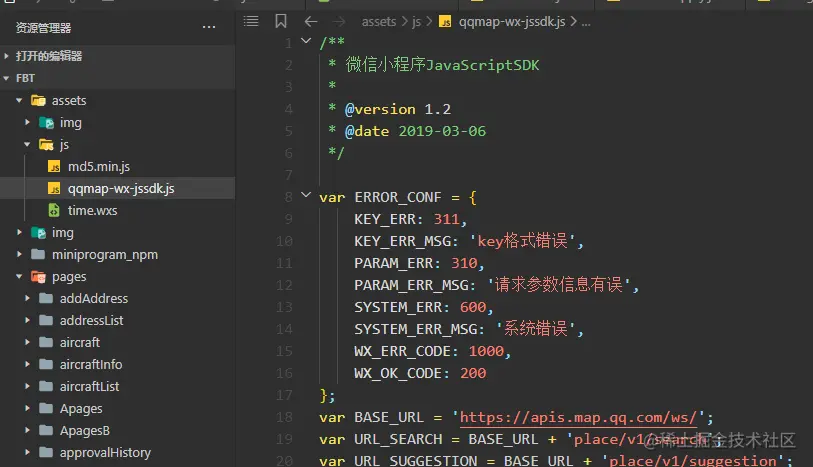Select the addressList folder
Screen dimensions: 813x467
click(91, 321)
